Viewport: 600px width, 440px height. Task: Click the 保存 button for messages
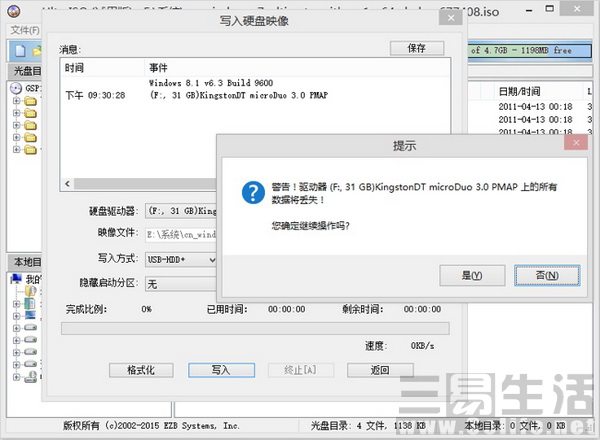coord(417,48)
